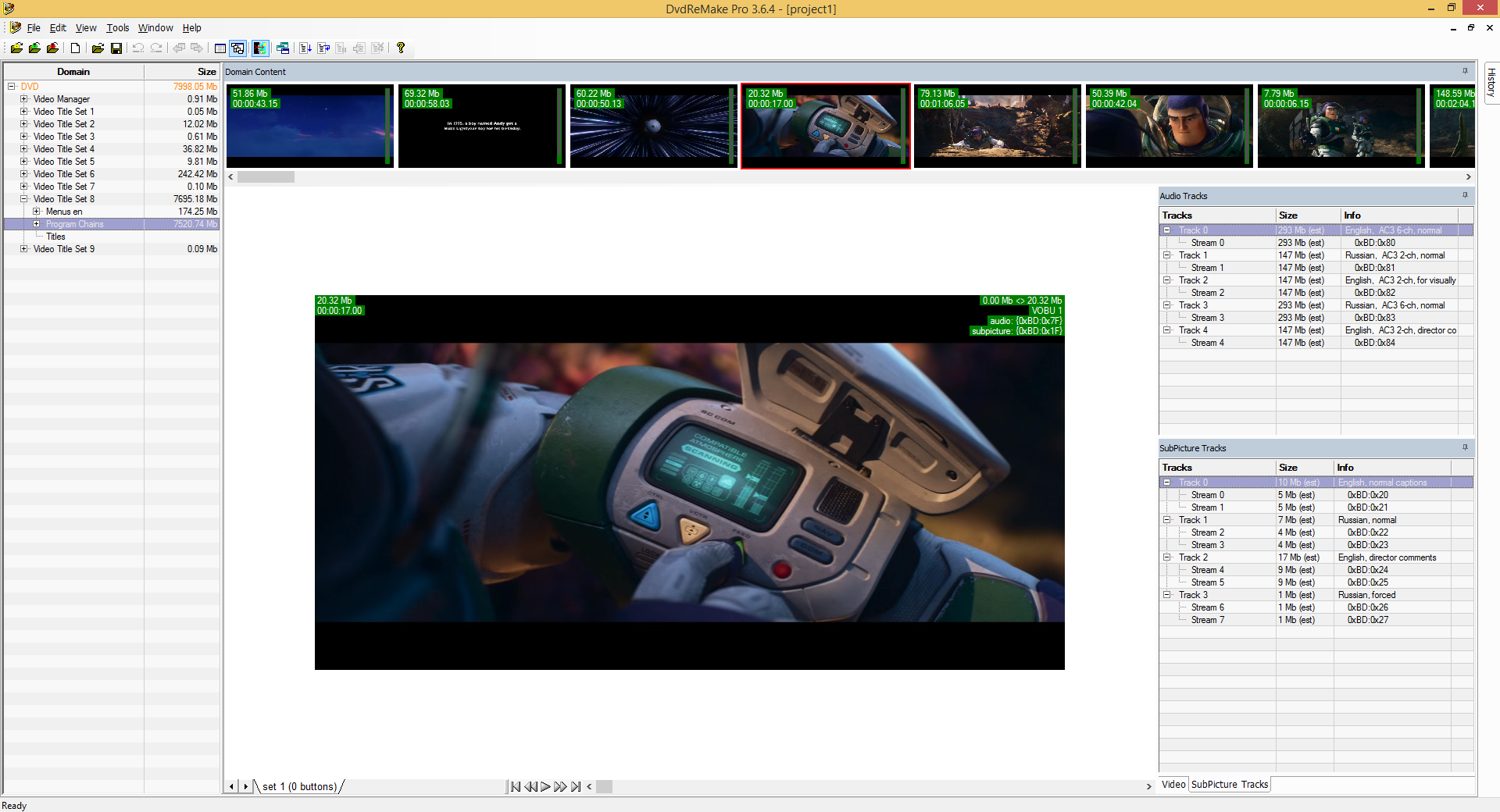Click the domain content horizontal scrollbar thumb
The height and width of the screenshot is (812, 1500).
click(x=266, y=177)
